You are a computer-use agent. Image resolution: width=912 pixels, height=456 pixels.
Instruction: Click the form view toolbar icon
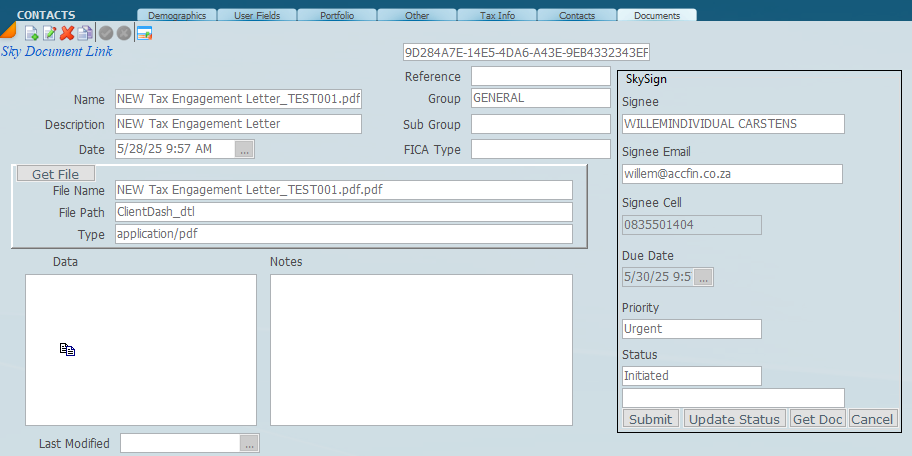[144, 33]
